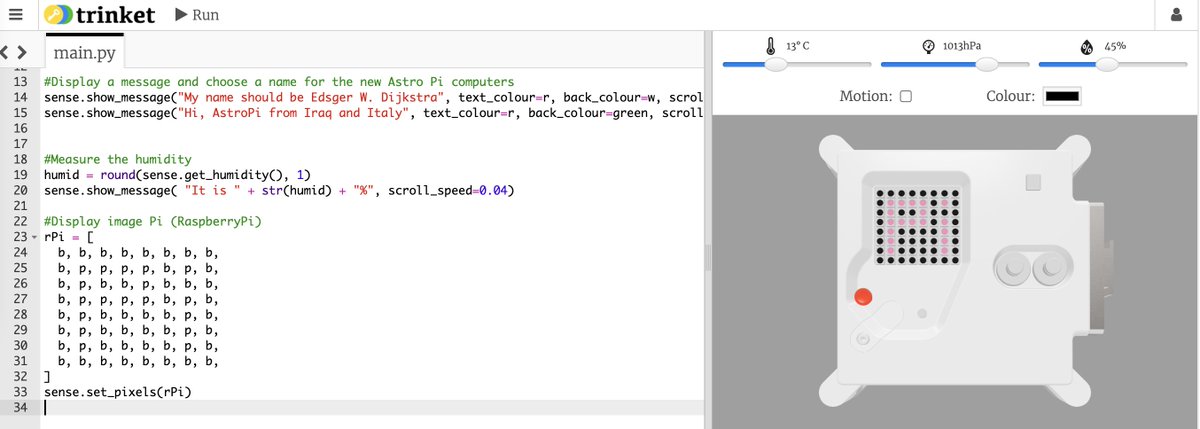Click the humidity droplet icon

pos(1087,47)
